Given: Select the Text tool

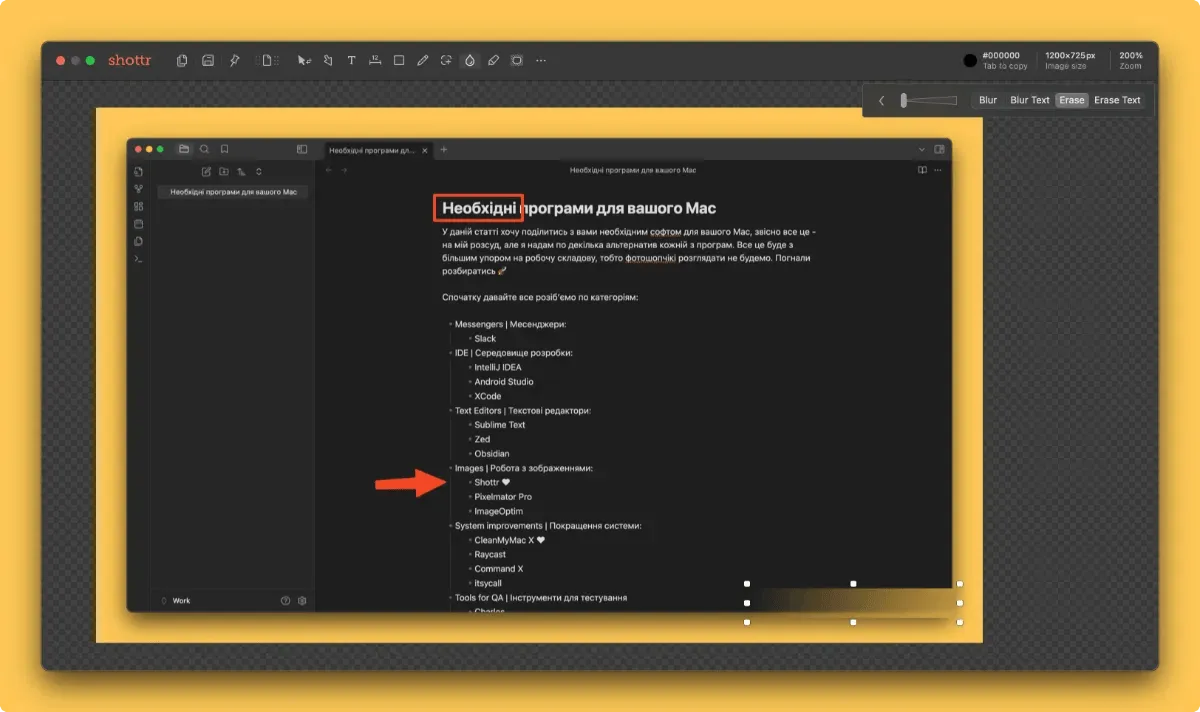Looking at the screenshot, I should click(x=351, y=61).
